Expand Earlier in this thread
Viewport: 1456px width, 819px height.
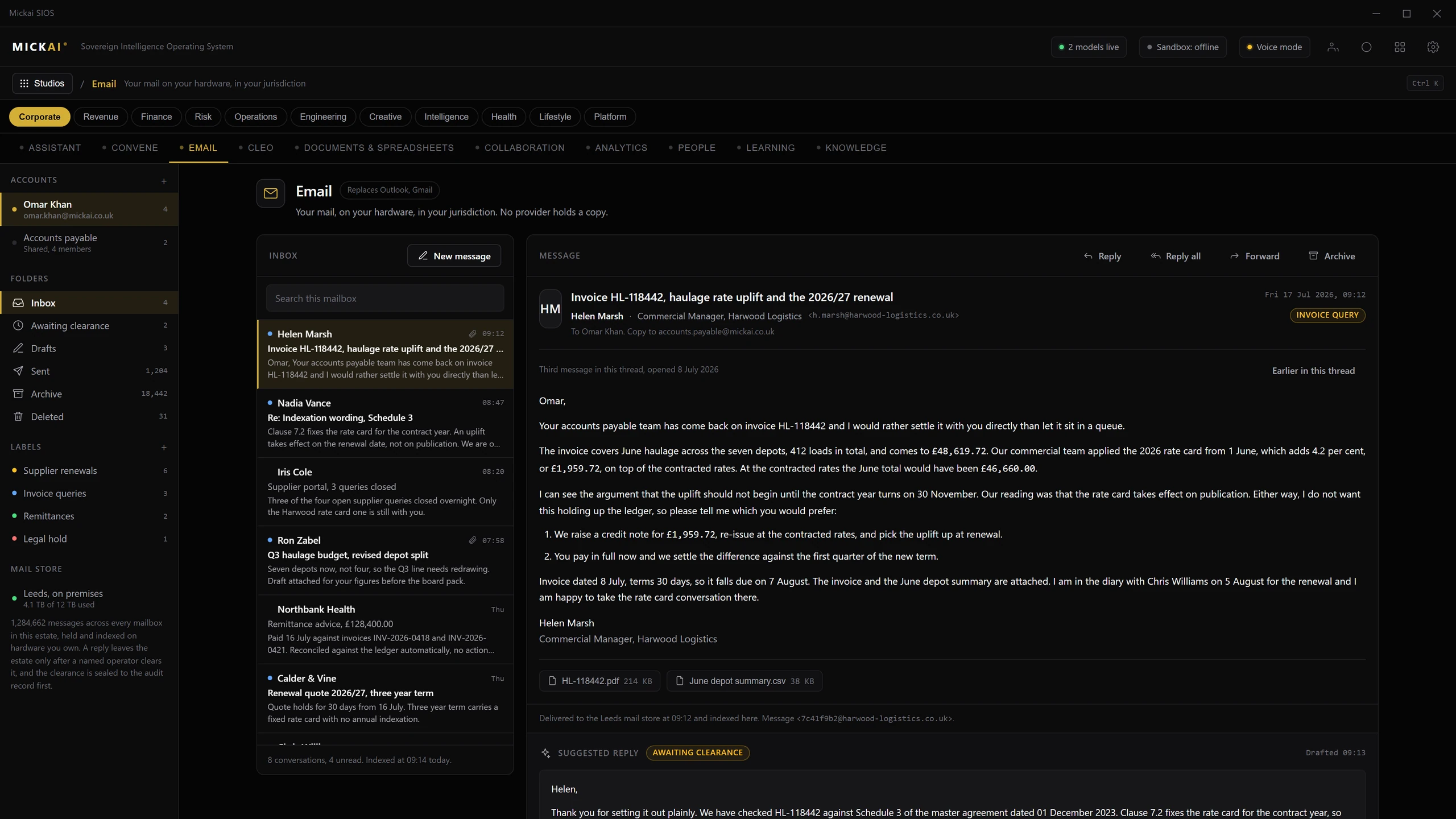tap(1313, 371)
